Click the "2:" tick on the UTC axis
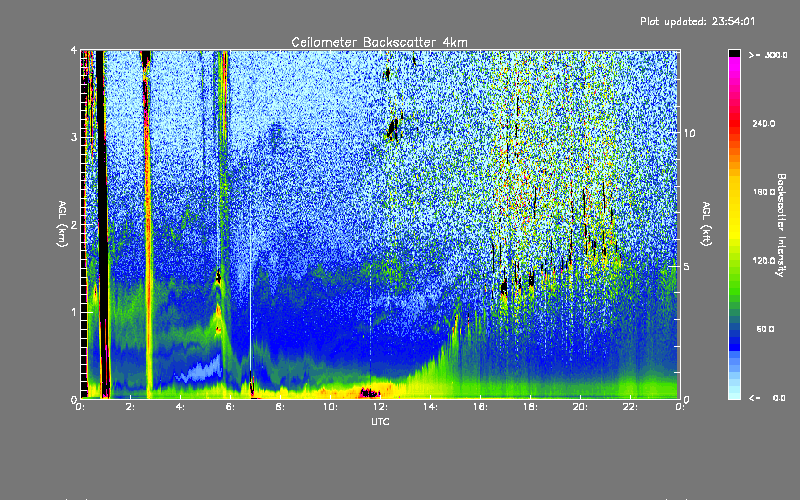800x500 pixels. [x=131, y=407]
